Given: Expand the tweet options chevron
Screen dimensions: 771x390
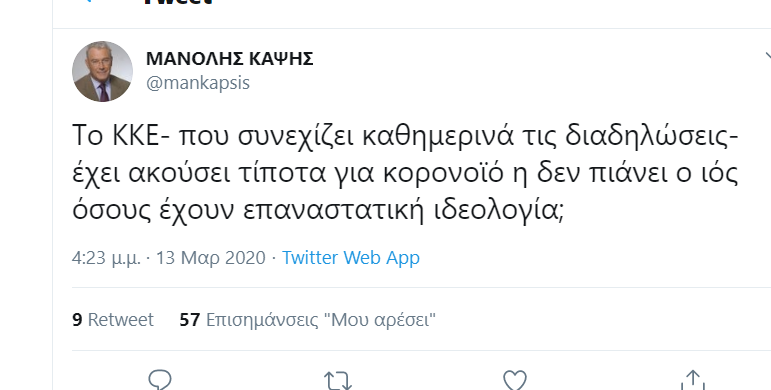Looking at the screenshot, I should [767, 56].
